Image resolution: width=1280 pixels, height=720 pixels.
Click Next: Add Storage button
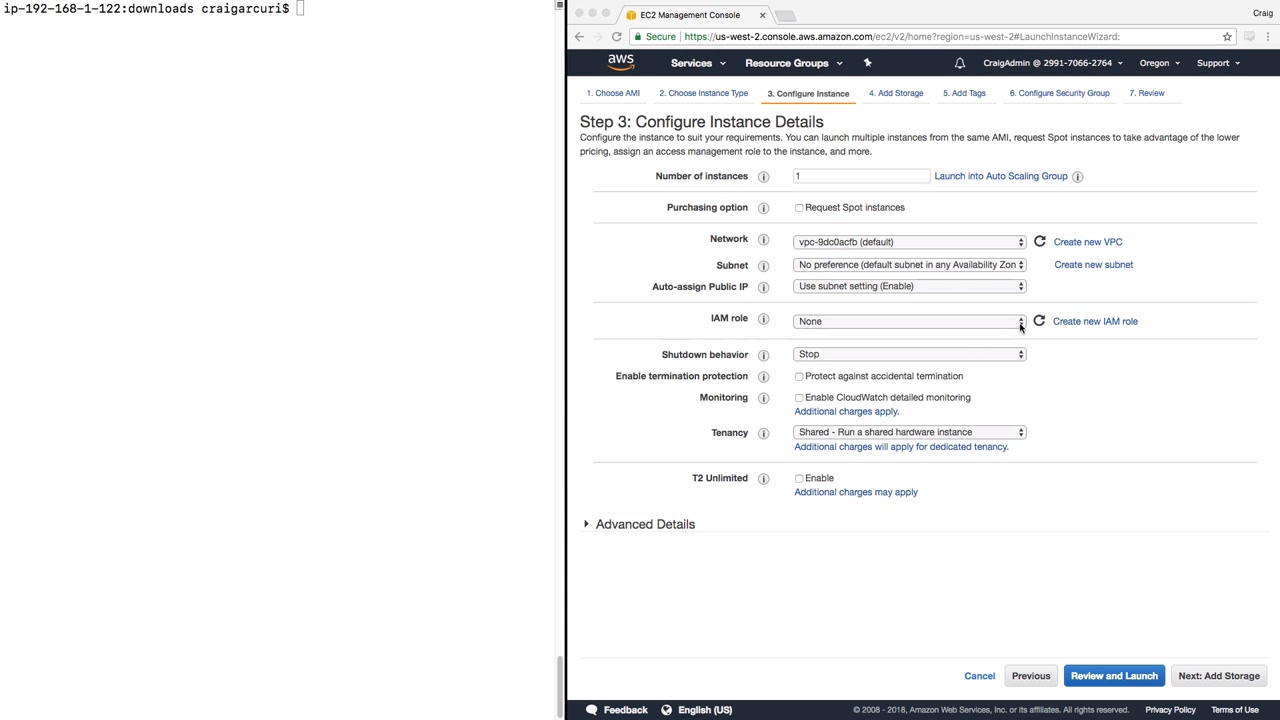1219,676
